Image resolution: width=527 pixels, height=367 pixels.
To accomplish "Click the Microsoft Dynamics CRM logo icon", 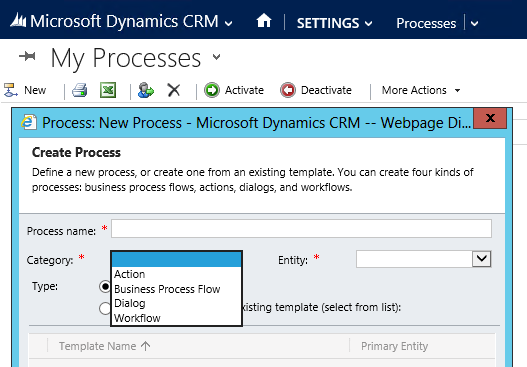I will click(x=18, y=20).
